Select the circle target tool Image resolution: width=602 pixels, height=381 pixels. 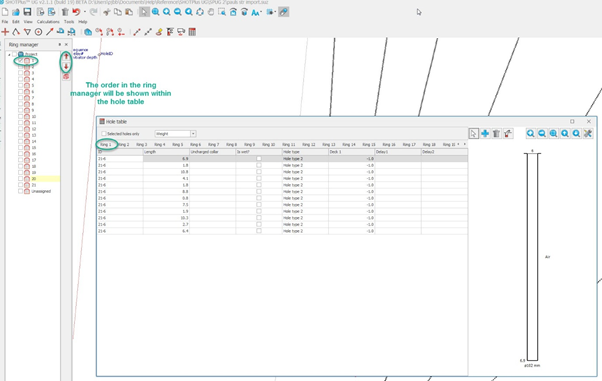point(38,32)
